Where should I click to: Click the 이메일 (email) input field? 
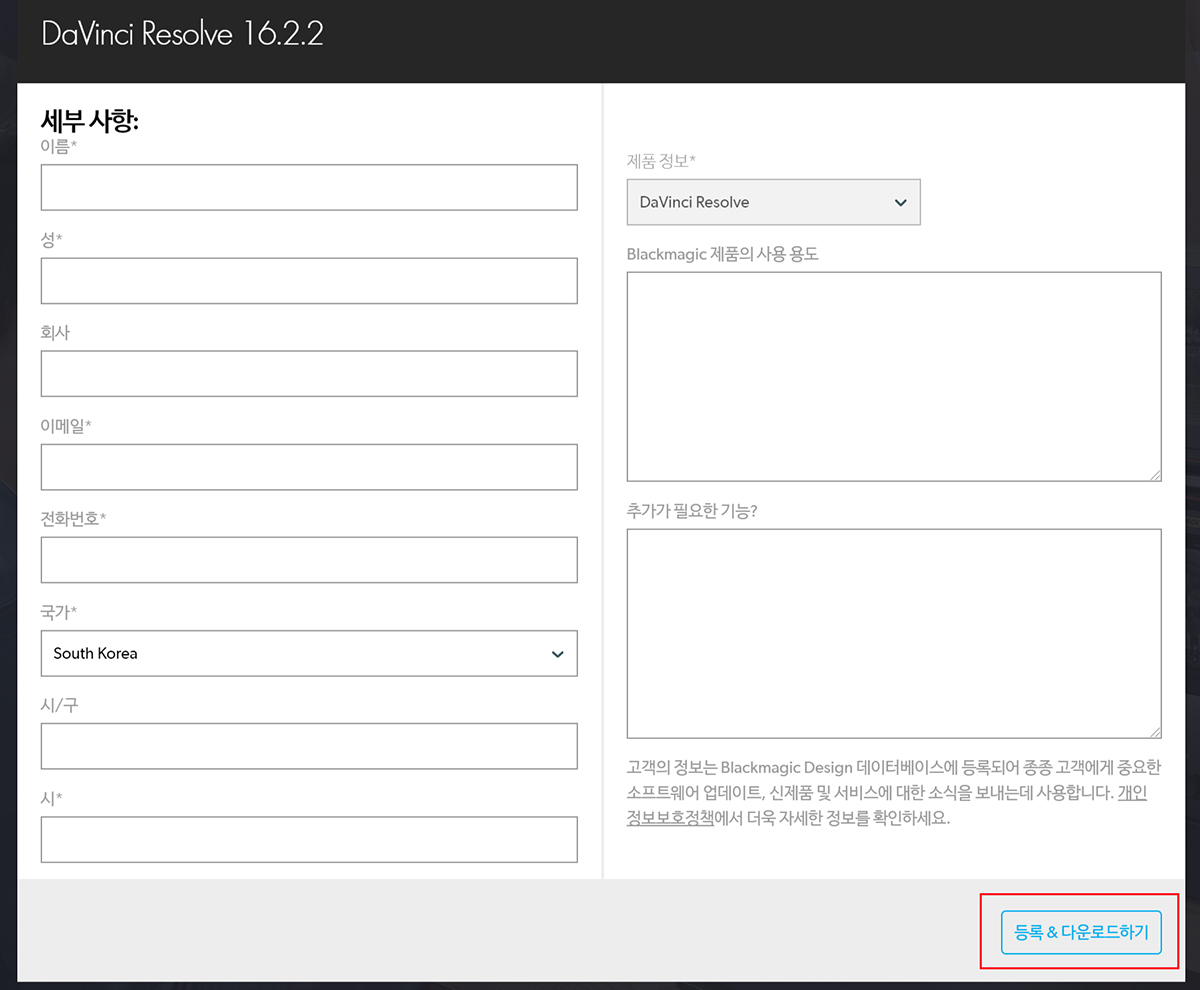(x=309, y=467)
